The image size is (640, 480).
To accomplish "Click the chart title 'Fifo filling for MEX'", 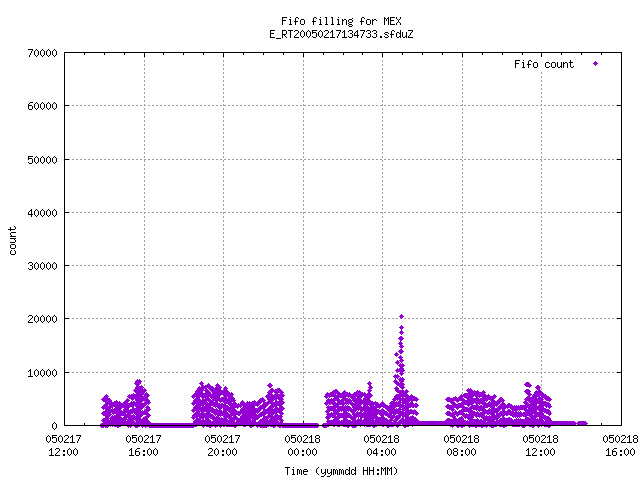I will coord(341,21).
